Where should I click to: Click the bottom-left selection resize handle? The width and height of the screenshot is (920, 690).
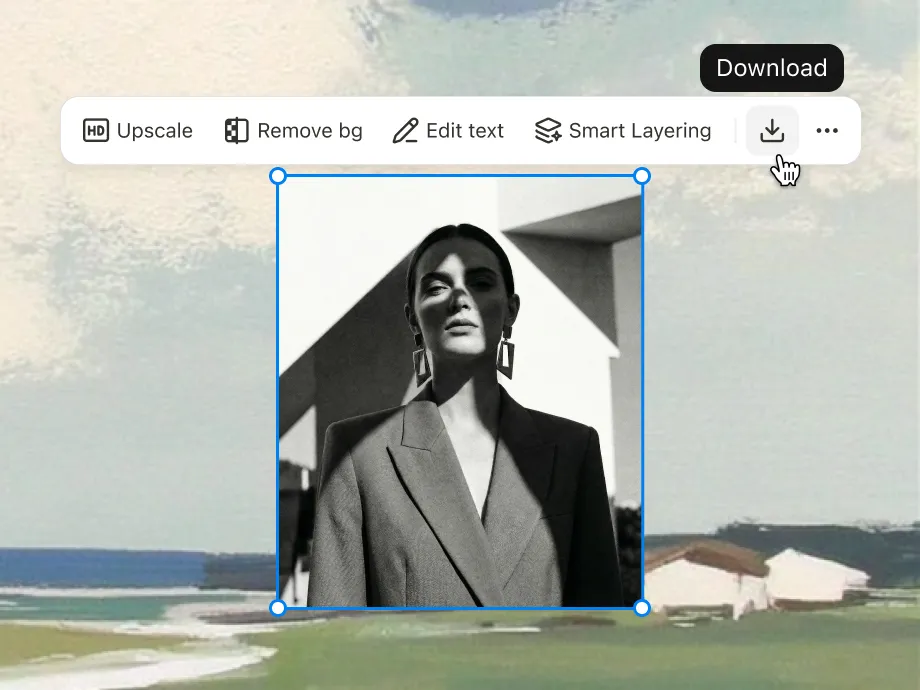pyautogui.click(x=278, y=607)
